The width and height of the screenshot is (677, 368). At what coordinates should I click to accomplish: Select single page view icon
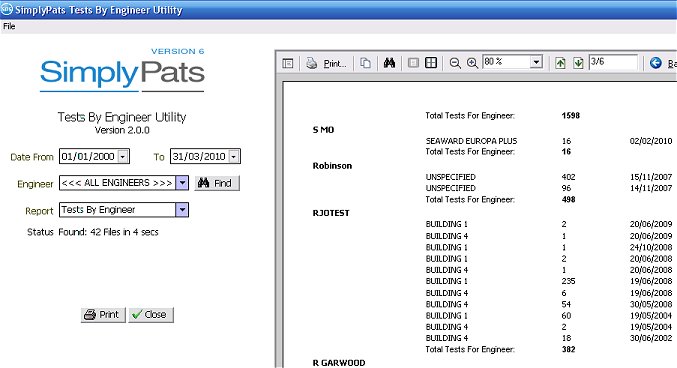pos(413,63)
